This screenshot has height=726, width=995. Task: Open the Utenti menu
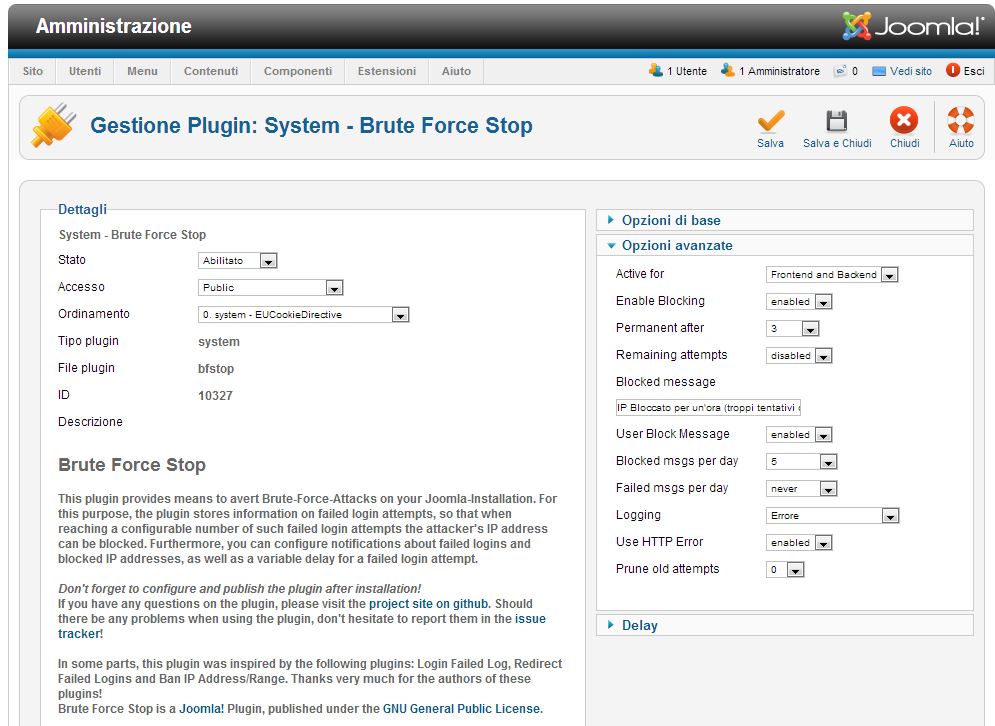pos(85,71)
